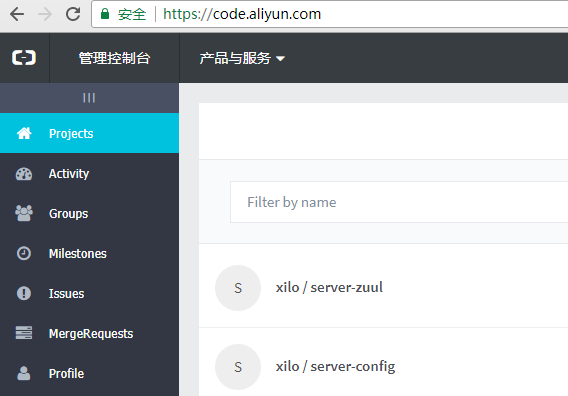Open the xilo / server-zuul project

[x=329, y=287]
